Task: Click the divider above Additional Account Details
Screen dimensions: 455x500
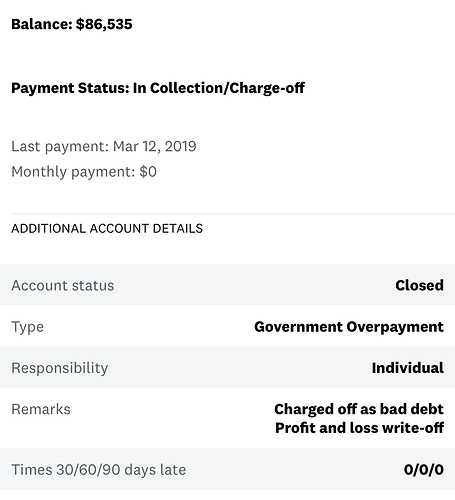Action: (233, 213)
